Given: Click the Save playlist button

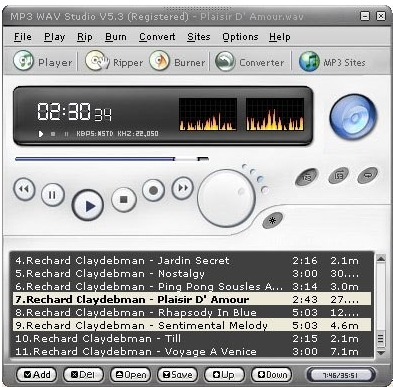Looking at the screenshot, I should [x=177, y=375].
